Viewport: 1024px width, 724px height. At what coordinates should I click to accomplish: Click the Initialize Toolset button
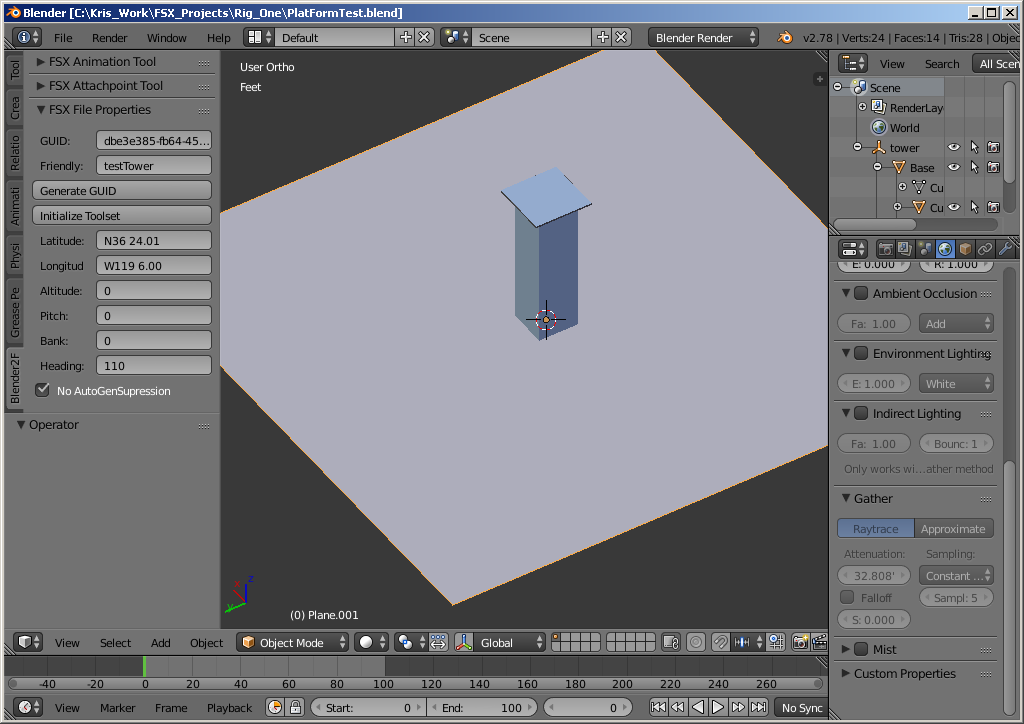[x=122, y=216]
